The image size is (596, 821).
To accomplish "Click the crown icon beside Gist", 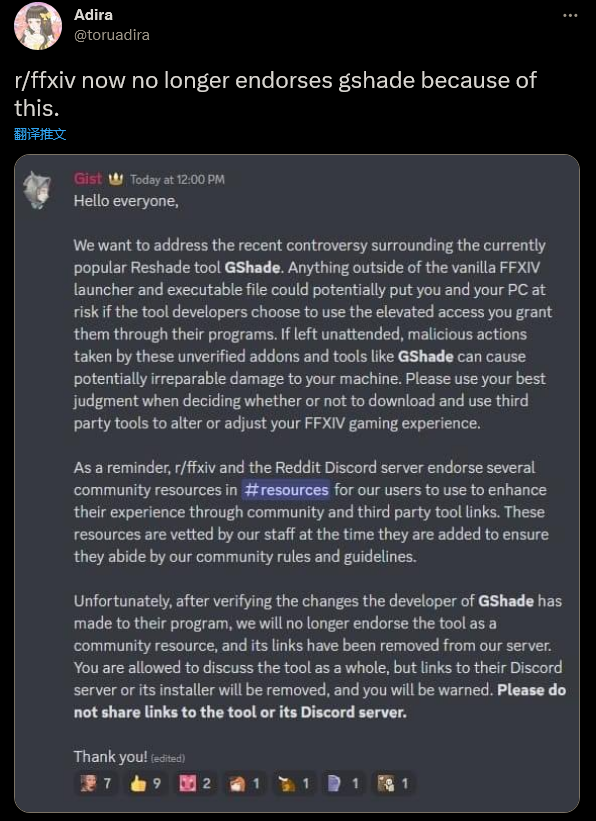I will 115,180.
